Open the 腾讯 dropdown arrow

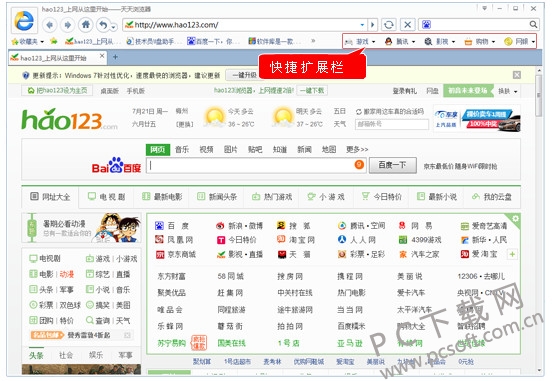tap(413, 42)
